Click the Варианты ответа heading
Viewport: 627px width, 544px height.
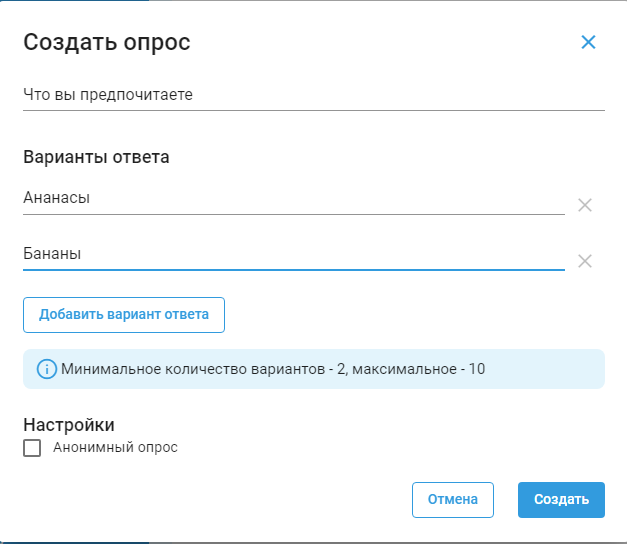tap(96, 157)
